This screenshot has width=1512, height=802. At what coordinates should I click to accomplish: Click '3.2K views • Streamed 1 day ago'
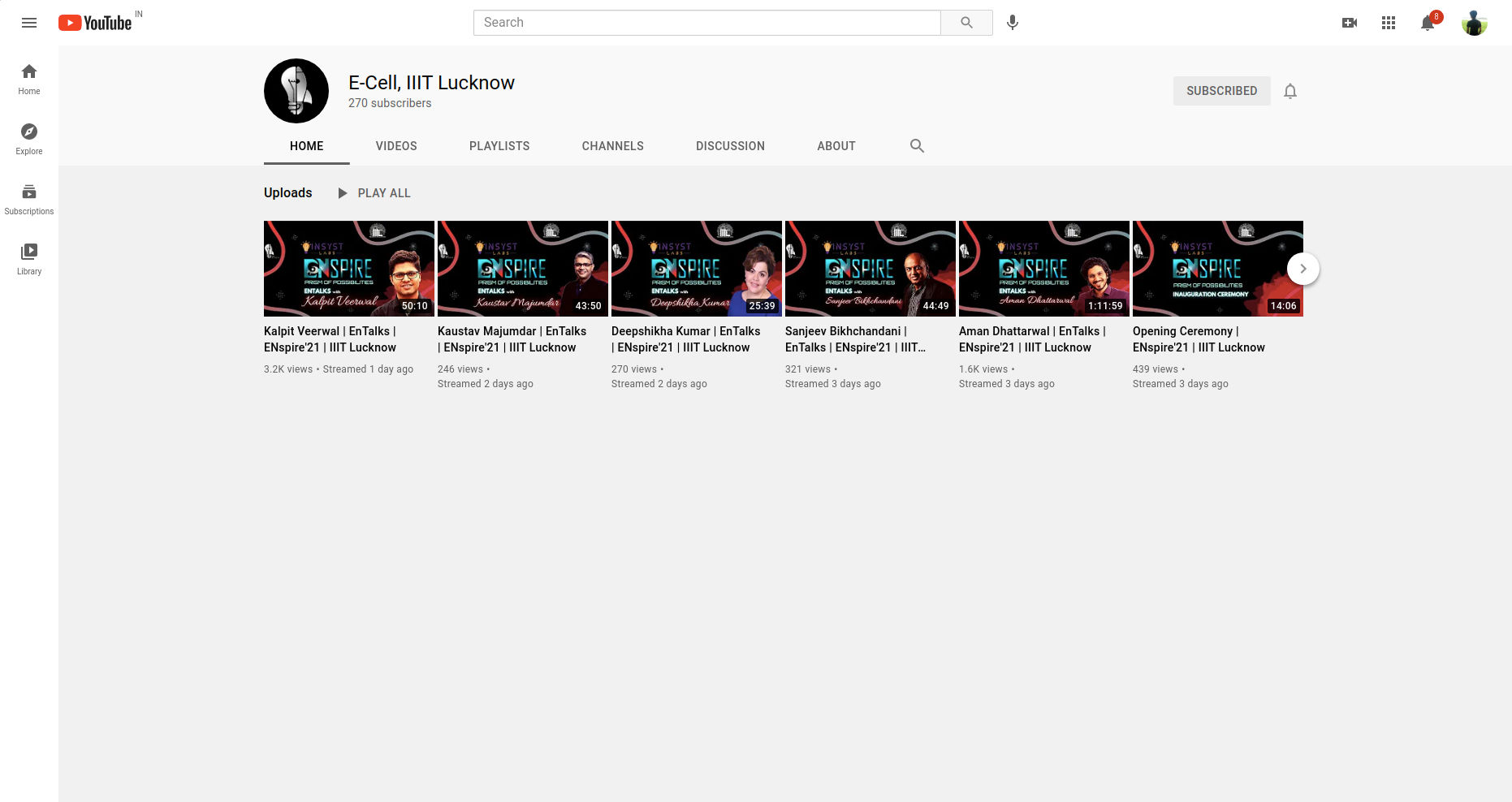[339, 369]
